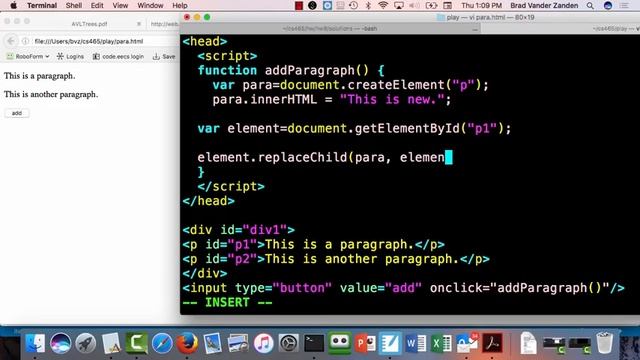Open Spotlight search magnifier icon
Viewport: 640px width, 360px height.
[x=590, y=5]
